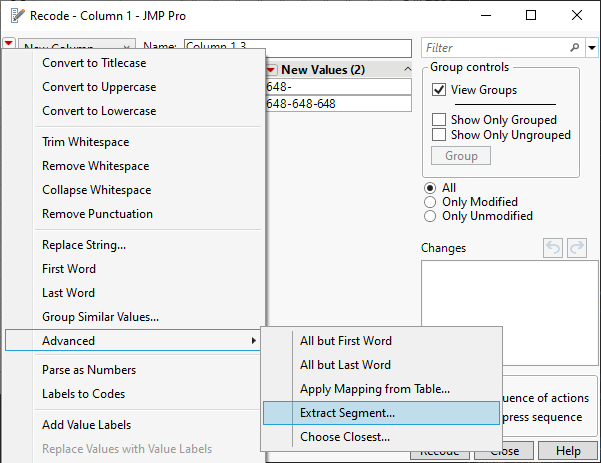
Task: Enable Show Only Ungrouped checkbox
Action: pyautogui.click(x=439, y=135)
